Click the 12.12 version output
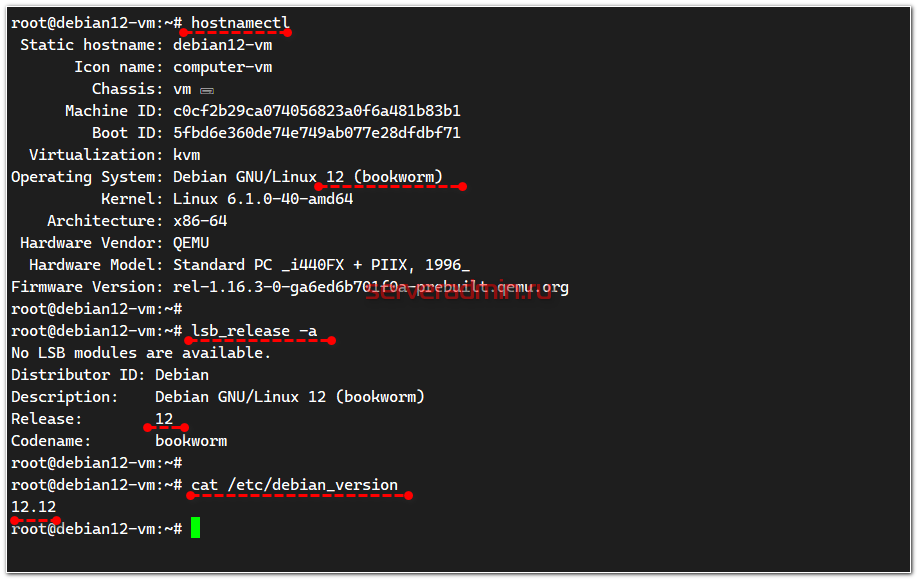The width and height of the screenshot is (917, 579). coord(33,506)
